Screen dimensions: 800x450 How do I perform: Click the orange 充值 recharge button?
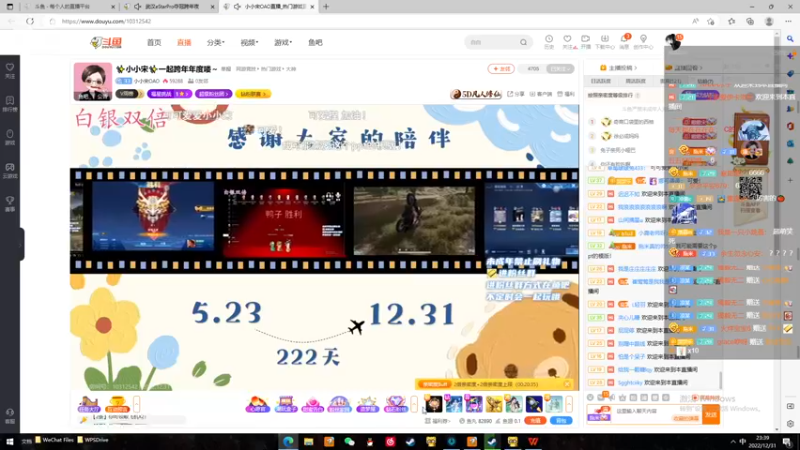click(535, 421)
